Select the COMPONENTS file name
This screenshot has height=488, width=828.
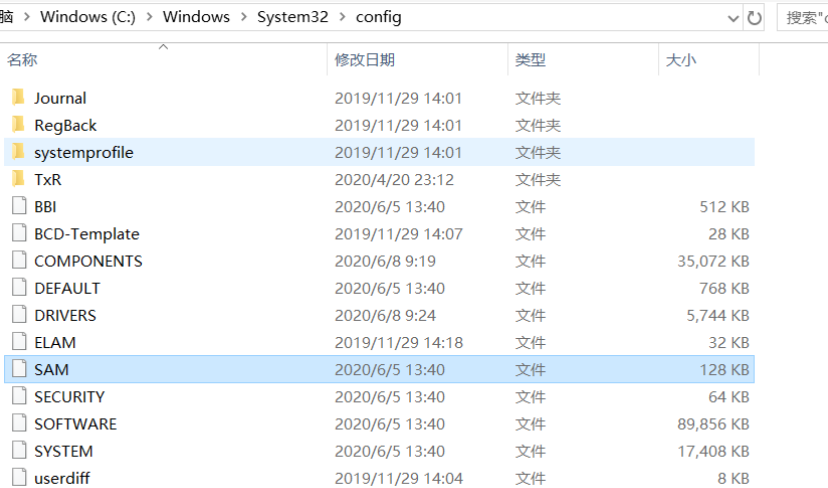coord(88,261)
